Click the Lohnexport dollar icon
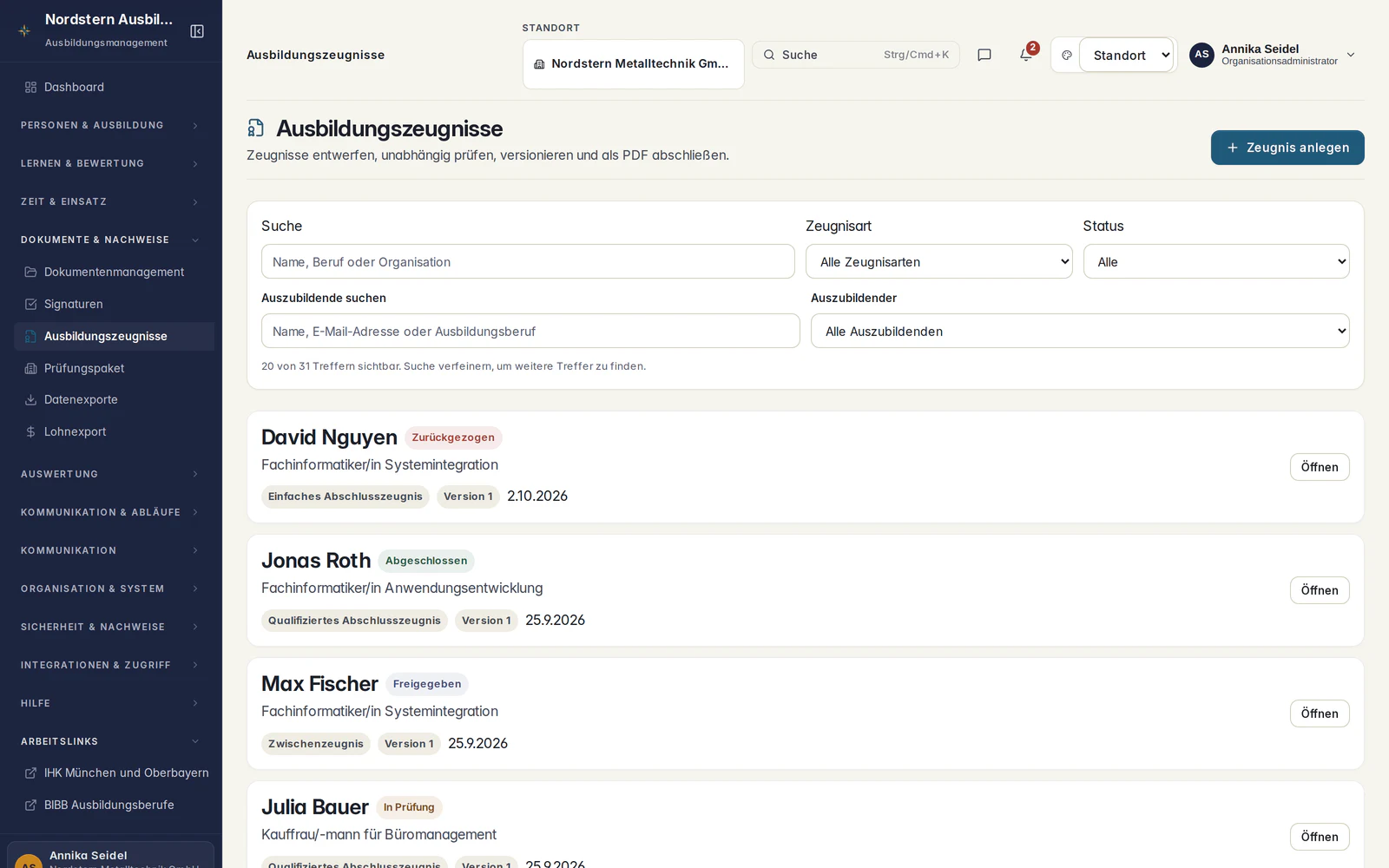This screenshot has height=868, width=1389. click(30, 431)
